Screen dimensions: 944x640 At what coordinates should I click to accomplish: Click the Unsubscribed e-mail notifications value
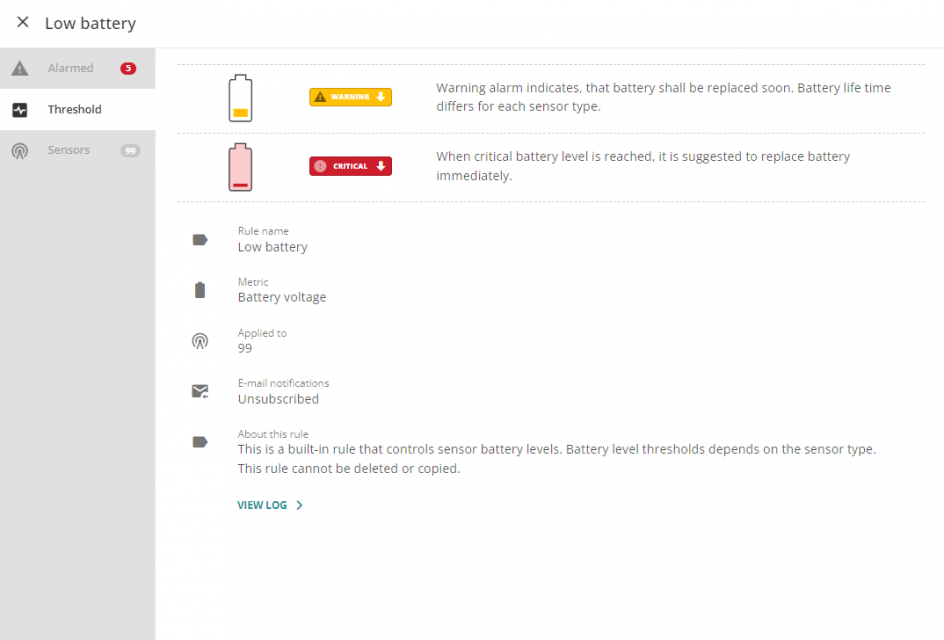pyautogui.click(x=278, y=399)
